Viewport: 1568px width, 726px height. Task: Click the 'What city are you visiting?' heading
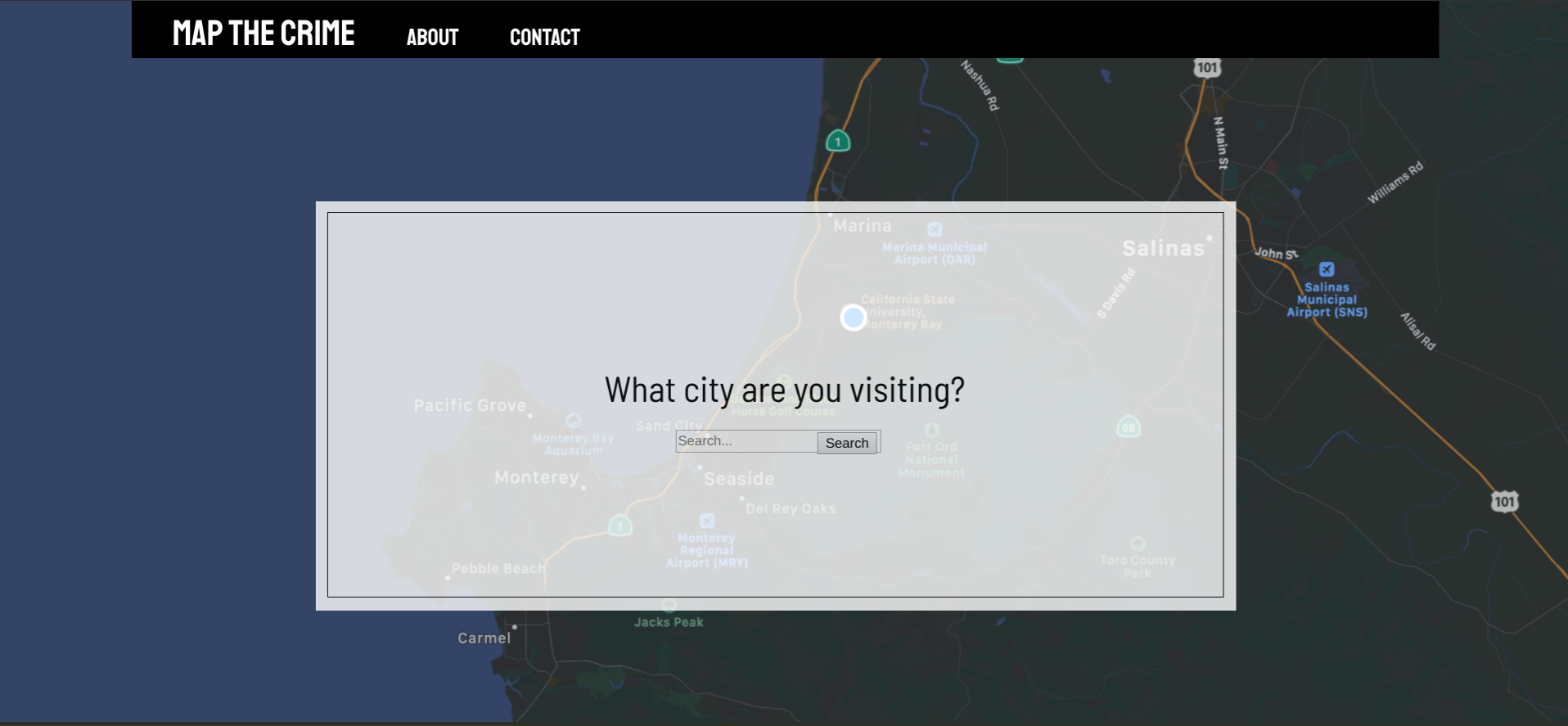[x=785, y=390]
